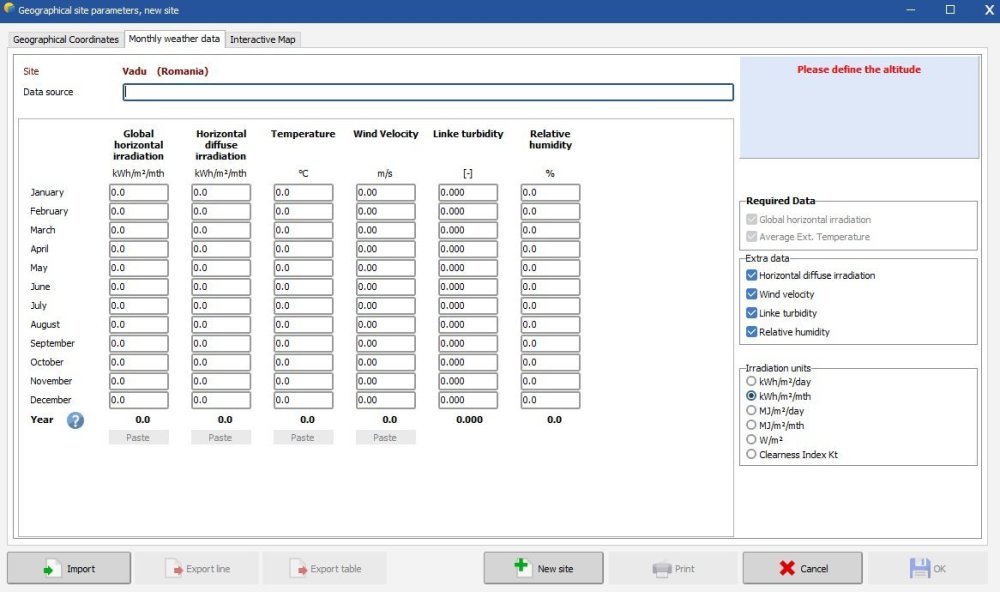Uncheck Horizontal diffuse irradiation checkbox
The width and height of the screenshot is (1000, 592).
click(752, 276)
